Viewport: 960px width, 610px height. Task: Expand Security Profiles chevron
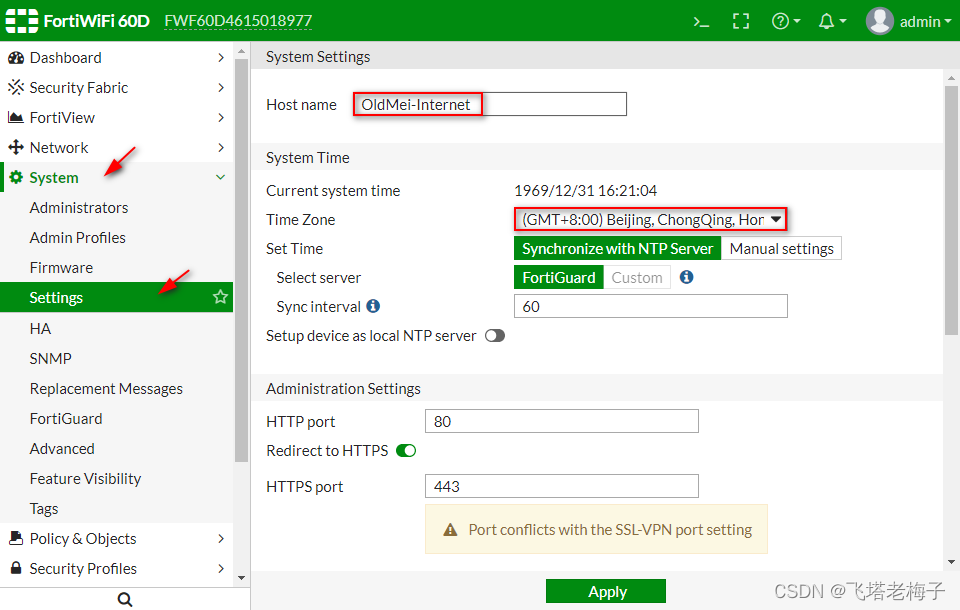[x=221, y=568]
